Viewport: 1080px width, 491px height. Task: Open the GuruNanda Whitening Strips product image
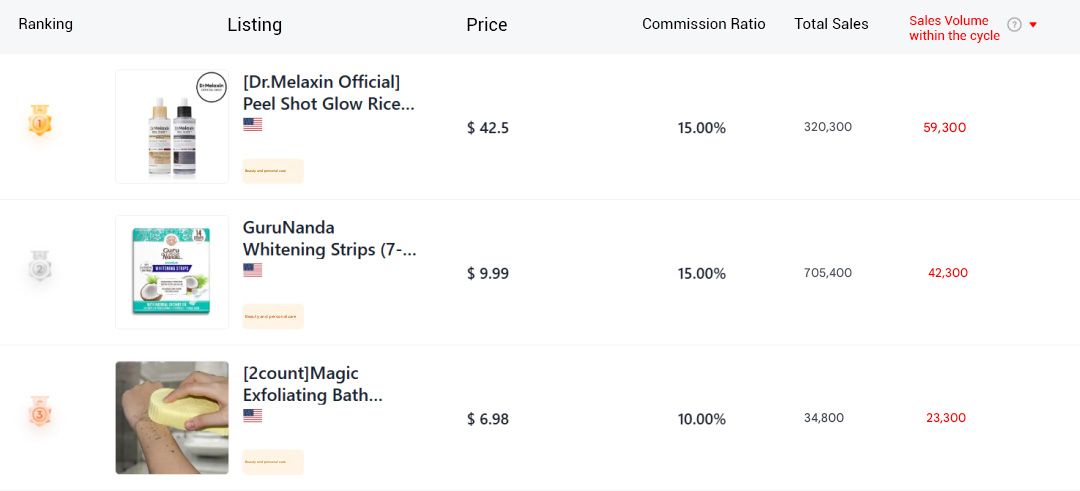[172, 272]
